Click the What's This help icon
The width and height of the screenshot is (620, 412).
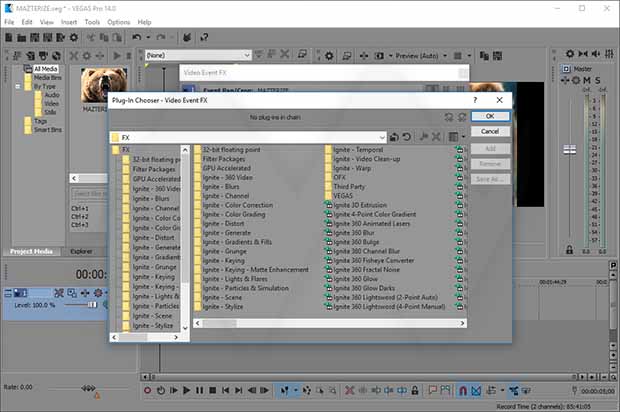coord(204,37)
